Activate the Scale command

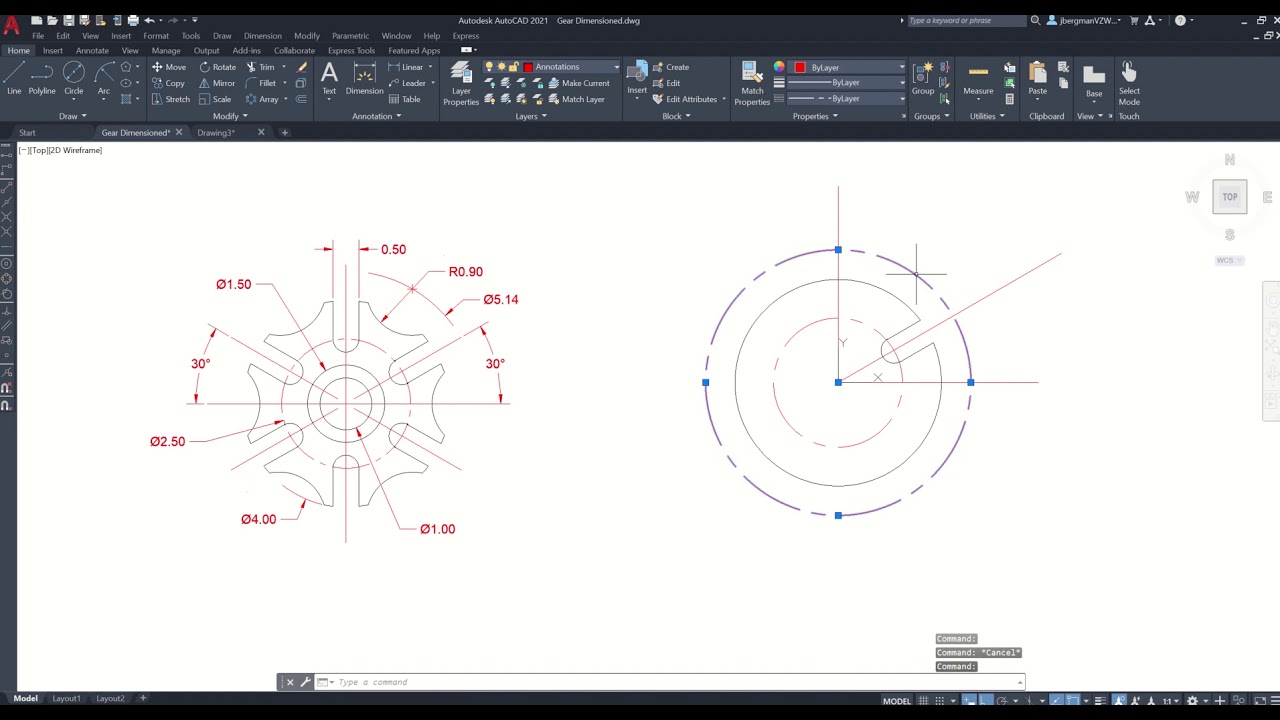pos(215,99)
